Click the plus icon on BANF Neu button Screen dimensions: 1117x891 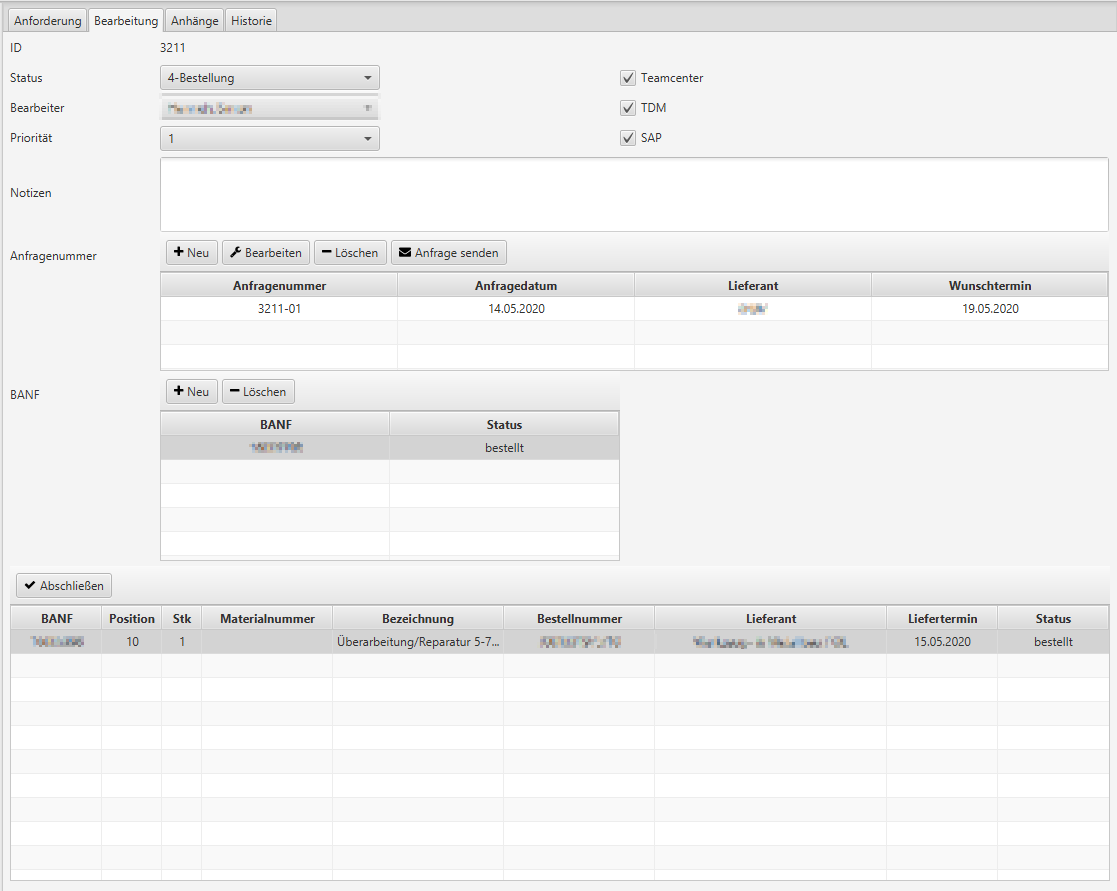[x=178, y=392]
